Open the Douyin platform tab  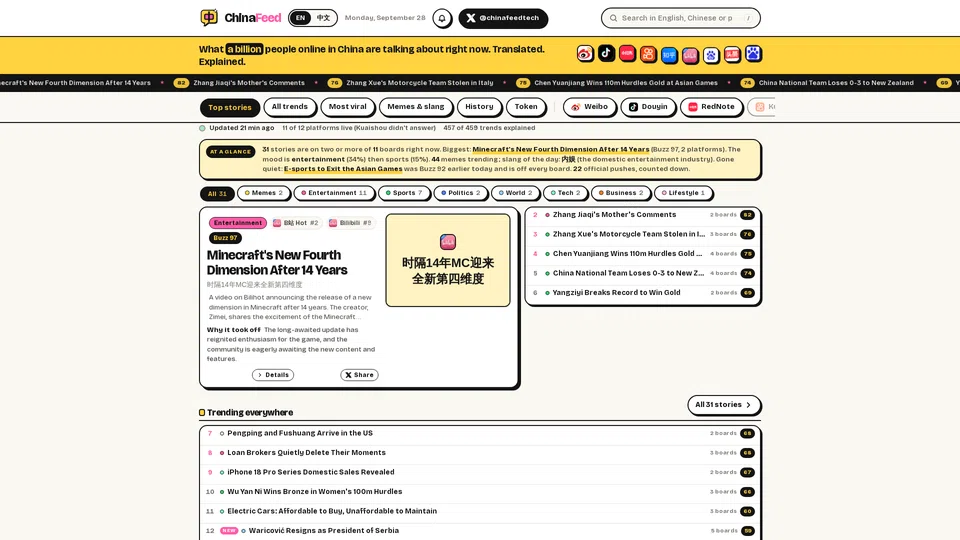tap(648, 107)
